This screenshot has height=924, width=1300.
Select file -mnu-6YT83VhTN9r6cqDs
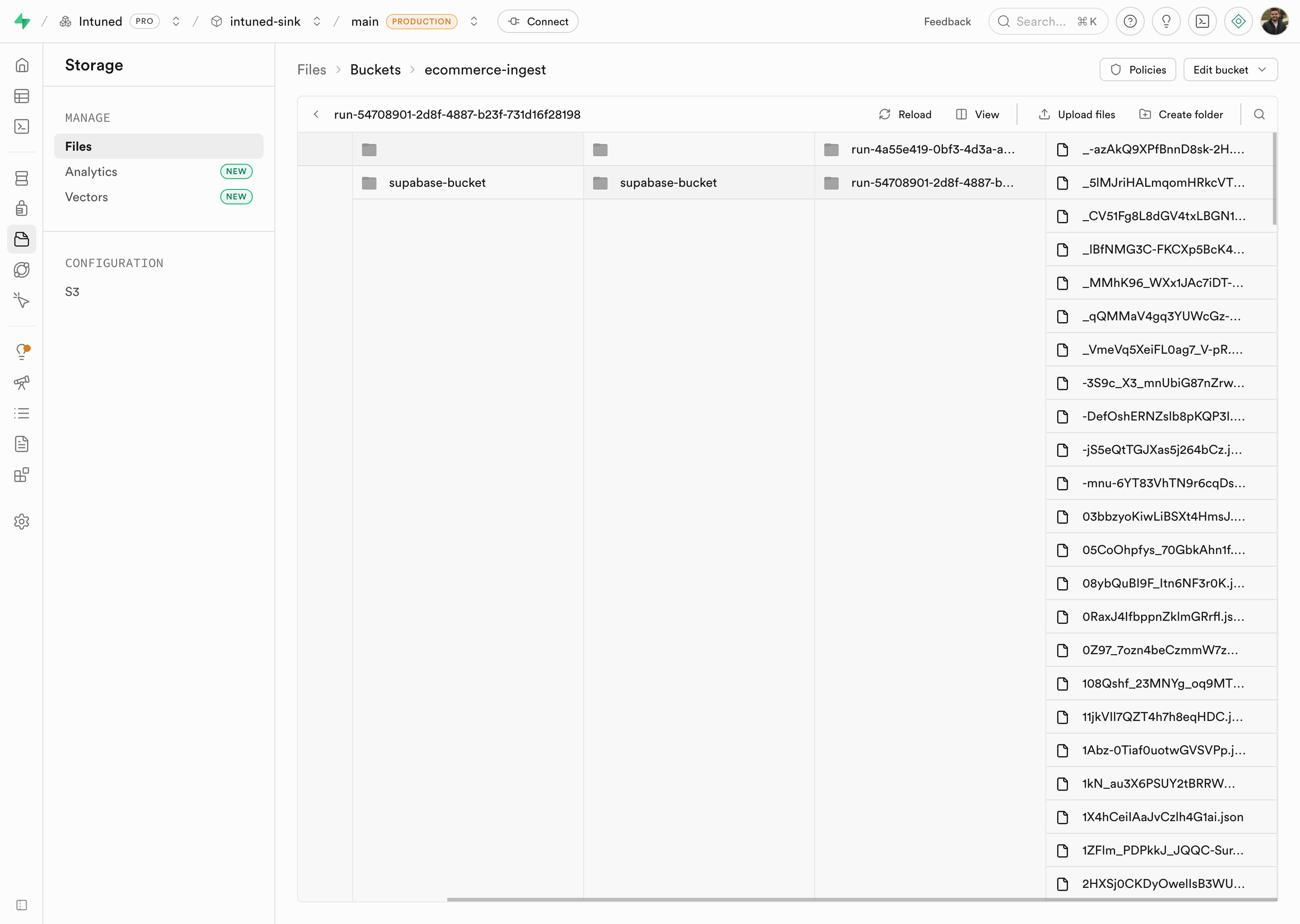1161,483
